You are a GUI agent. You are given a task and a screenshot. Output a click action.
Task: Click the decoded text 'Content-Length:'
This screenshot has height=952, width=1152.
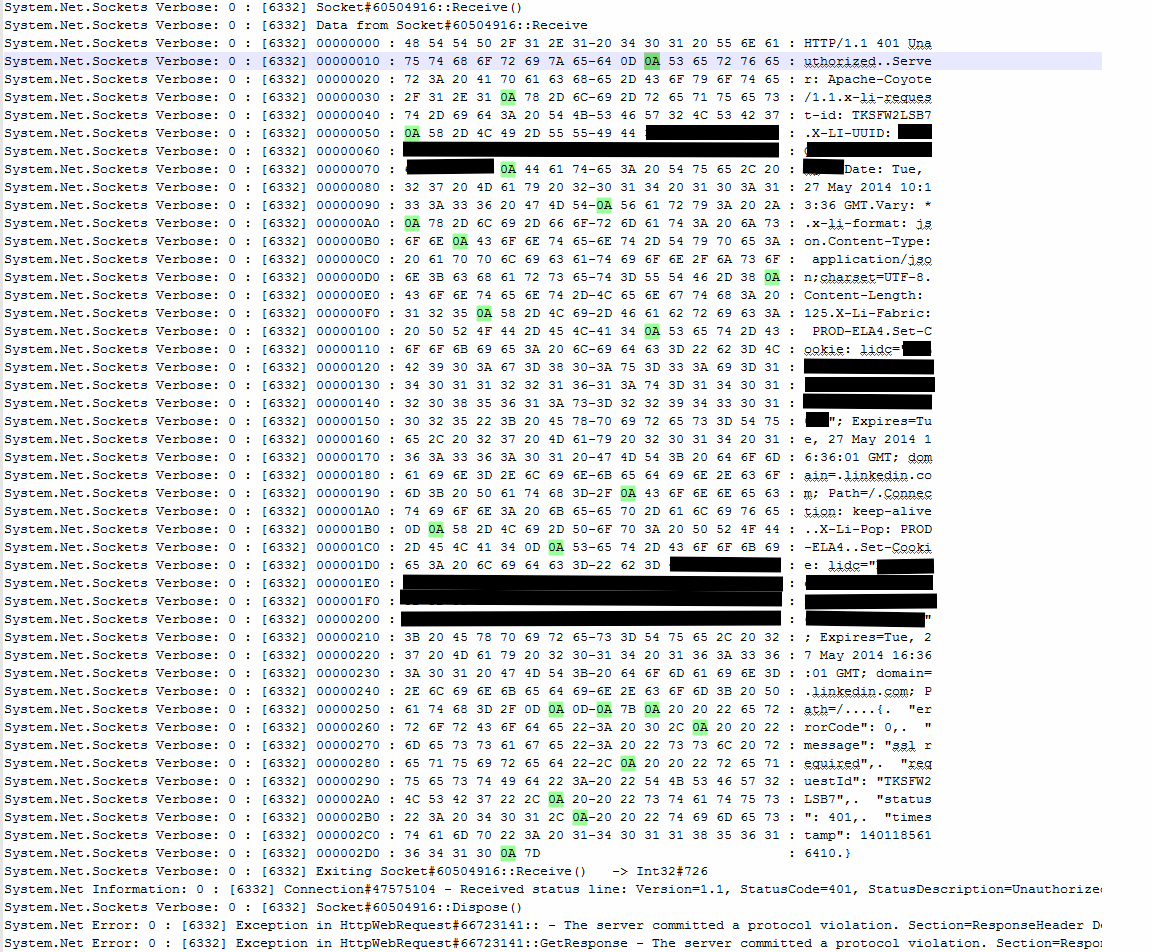tap(863, 295)
